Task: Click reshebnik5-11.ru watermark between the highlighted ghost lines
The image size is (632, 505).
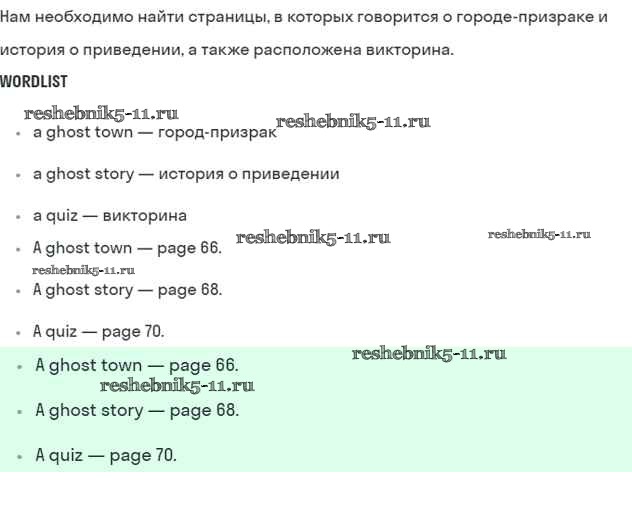Action: point(177,386)
